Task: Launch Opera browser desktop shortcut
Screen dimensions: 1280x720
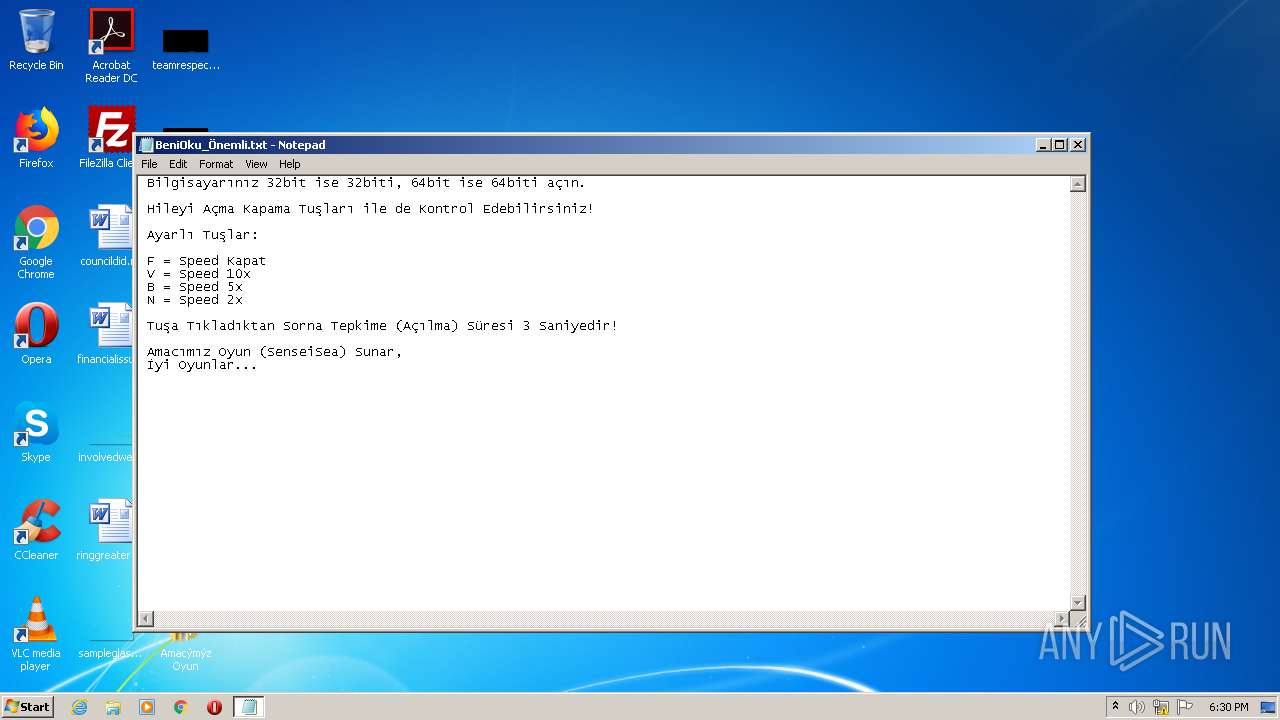Action: pos(36,334)
